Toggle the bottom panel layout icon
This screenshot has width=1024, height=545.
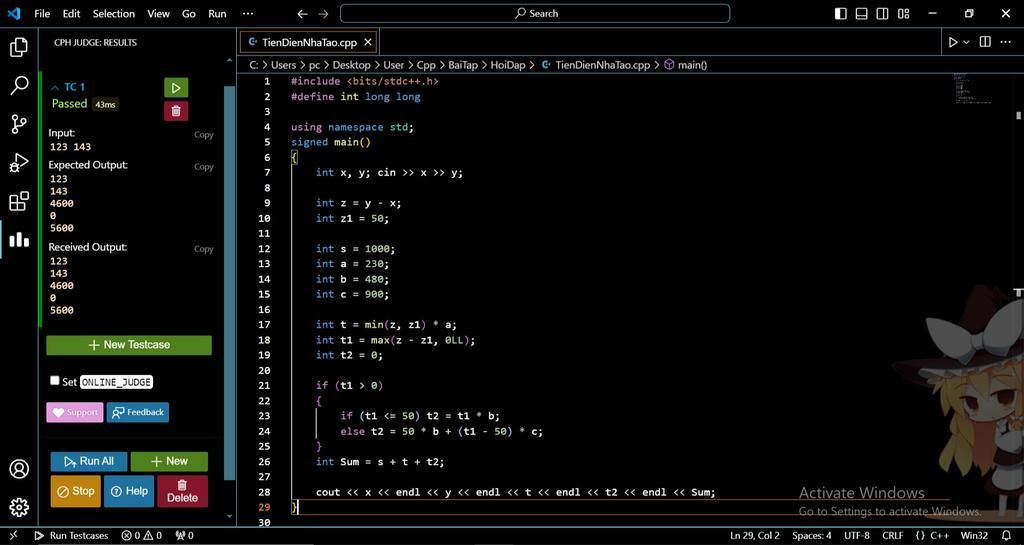pyautogui.click(x=861, y=14)
